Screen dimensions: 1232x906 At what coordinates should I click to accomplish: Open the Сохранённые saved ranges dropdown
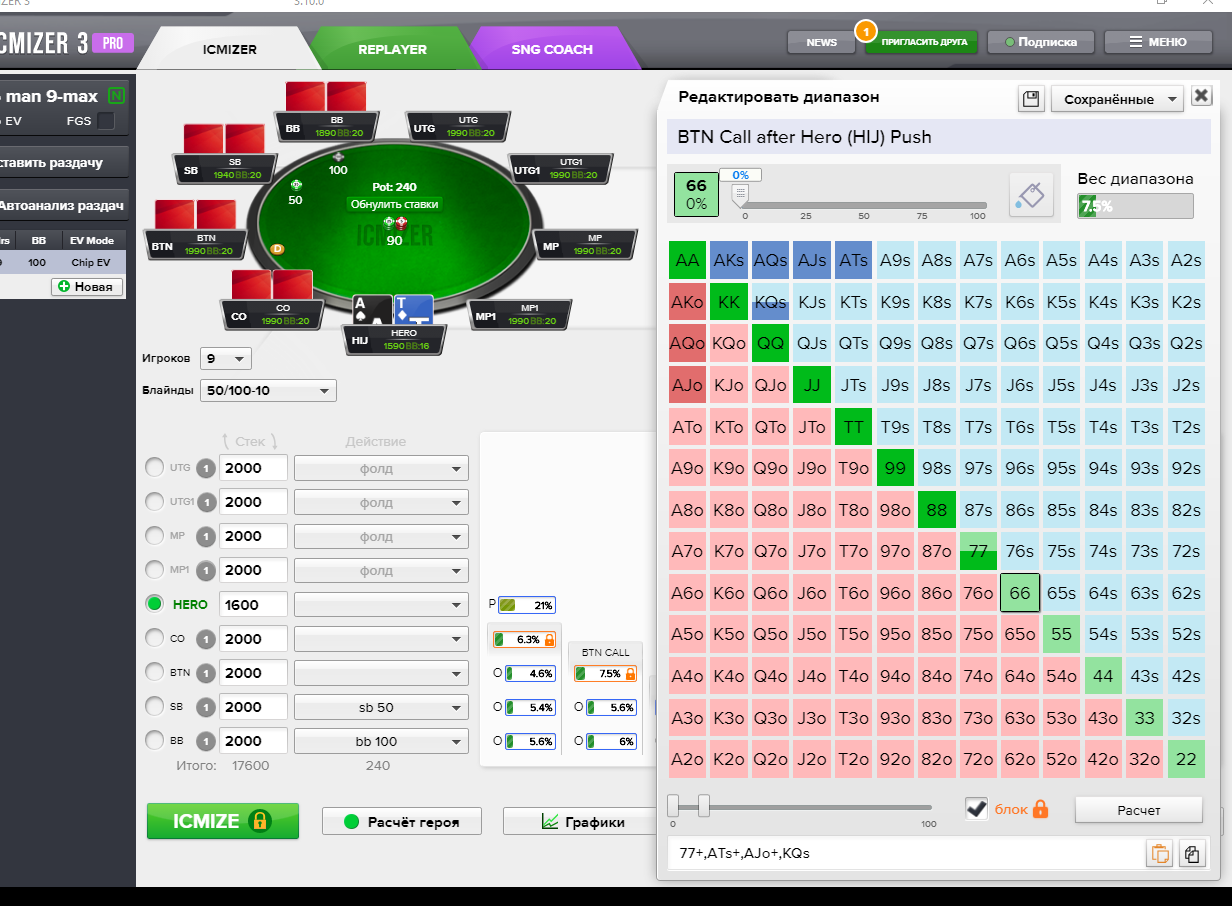(x=1117, y=99)
